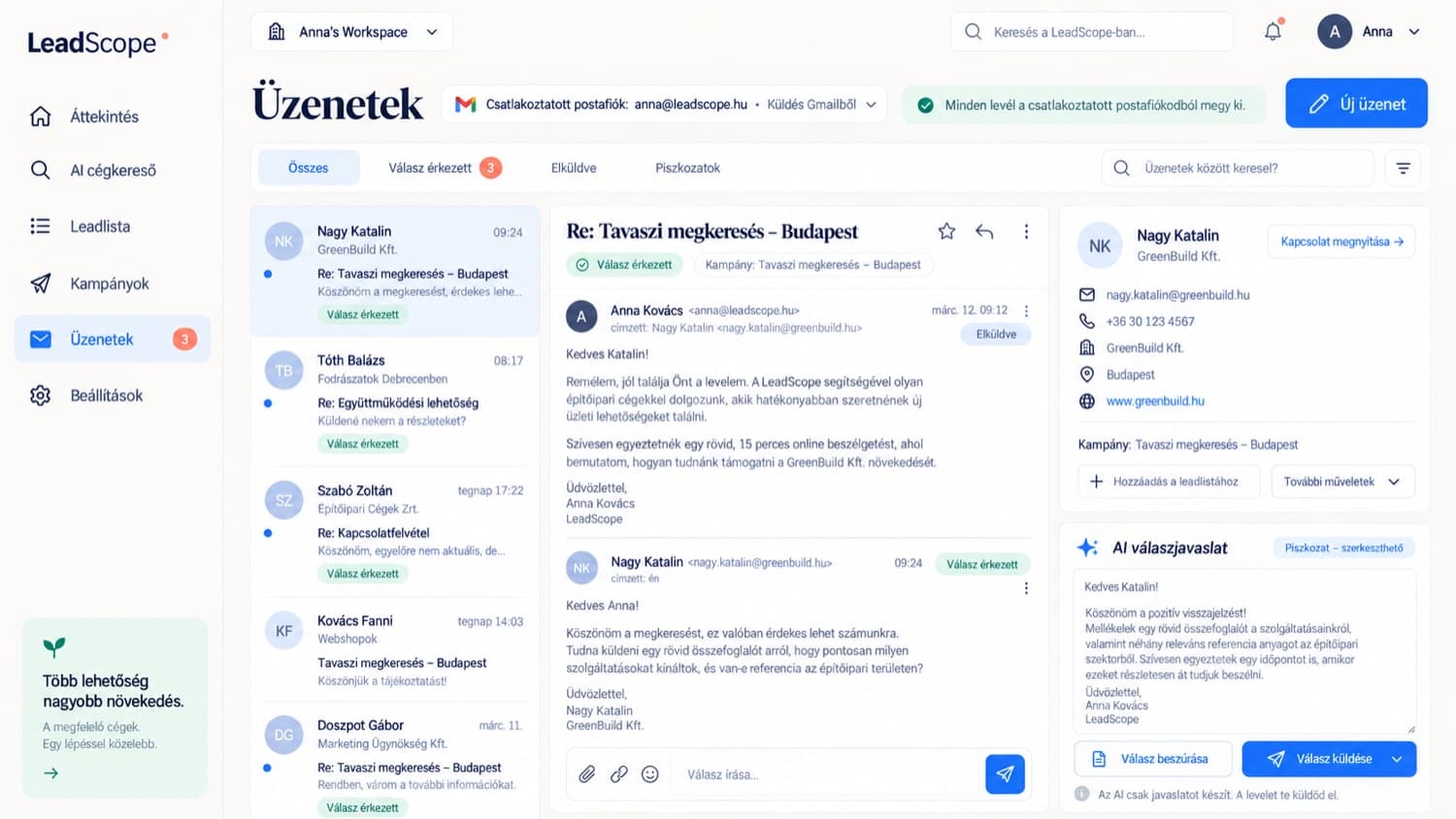Click the Gmail logo in connected mailbox
The width and height of the screenshot is (1456, 819).
pyautogui.click(x=466, y=104)
